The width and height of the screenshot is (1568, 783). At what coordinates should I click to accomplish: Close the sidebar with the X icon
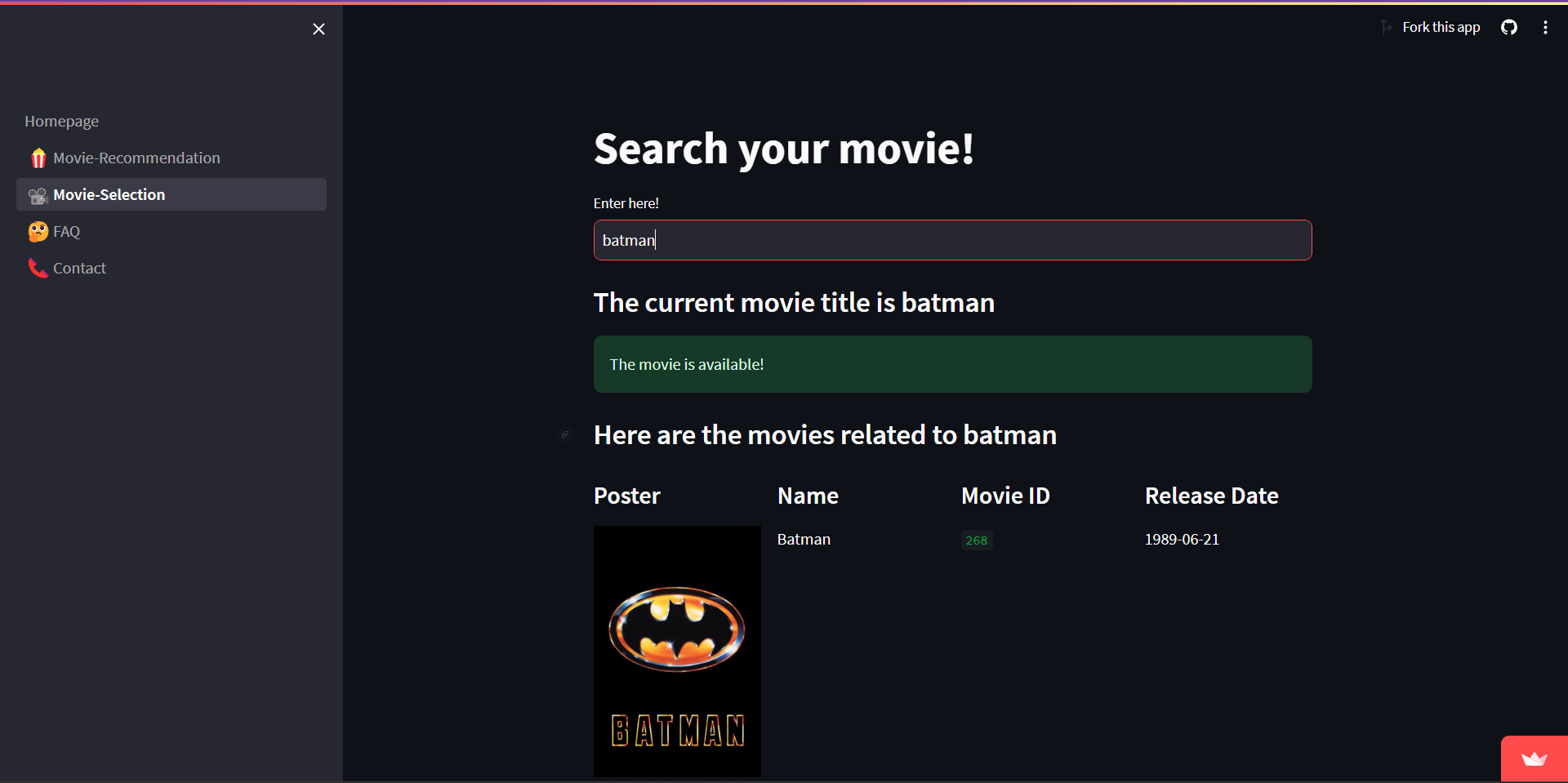pos(318,29)
